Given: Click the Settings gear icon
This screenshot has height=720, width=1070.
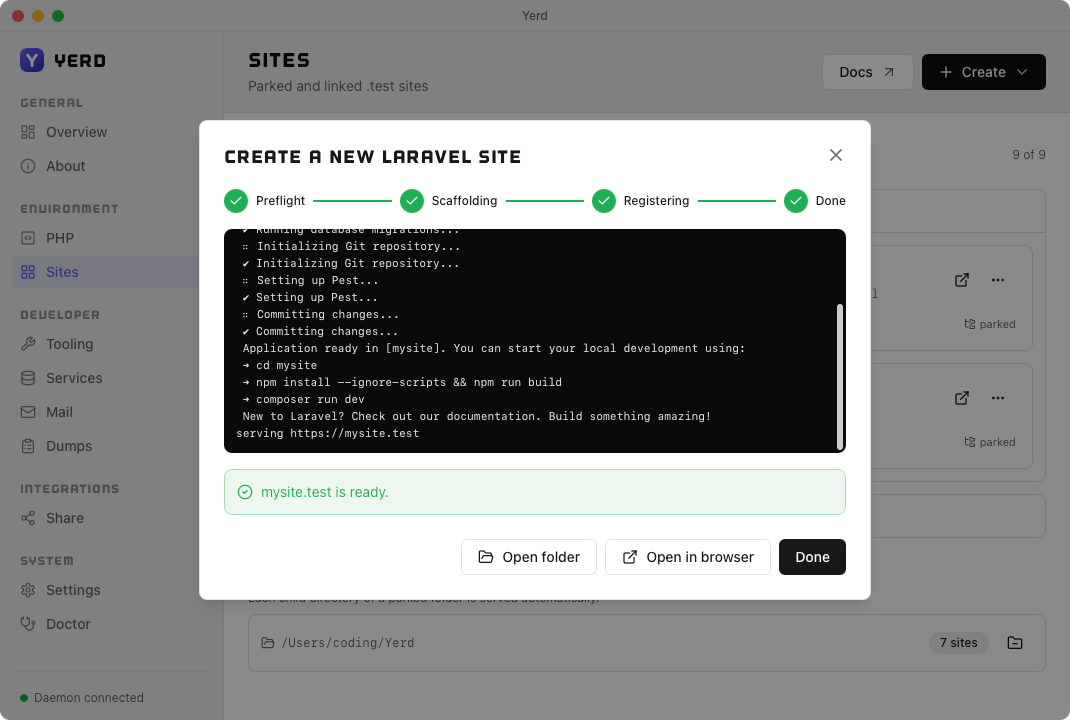Looking at the screenshot, I should pyautogui.click(x=28, y=590).
